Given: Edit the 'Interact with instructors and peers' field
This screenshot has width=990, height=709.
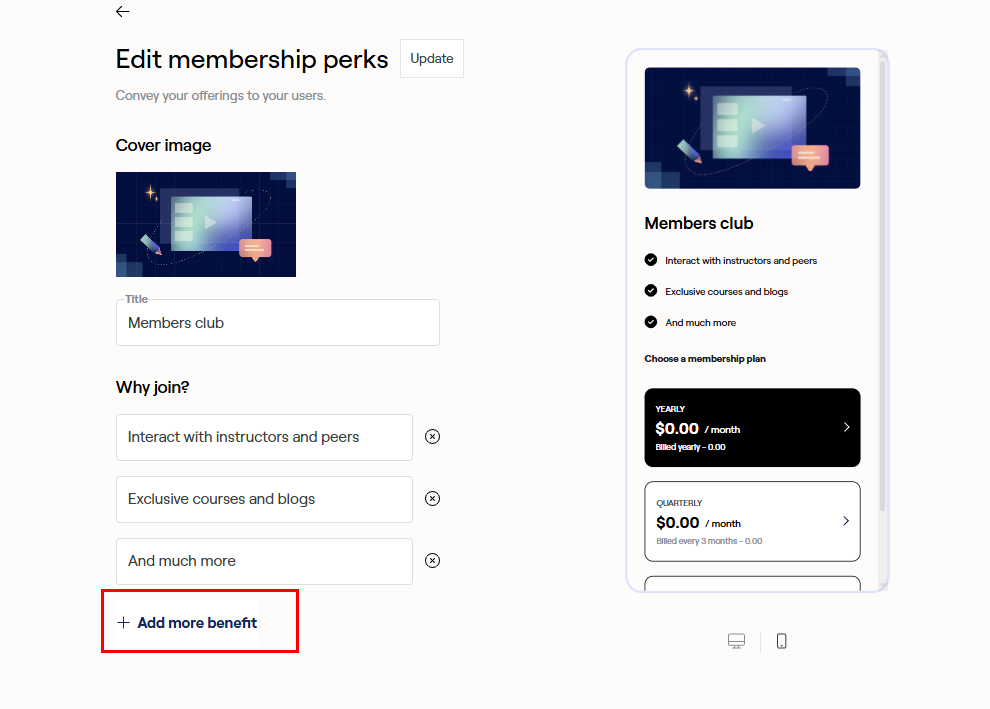Looking at the screenshot, I should click(x=264, y=437).
